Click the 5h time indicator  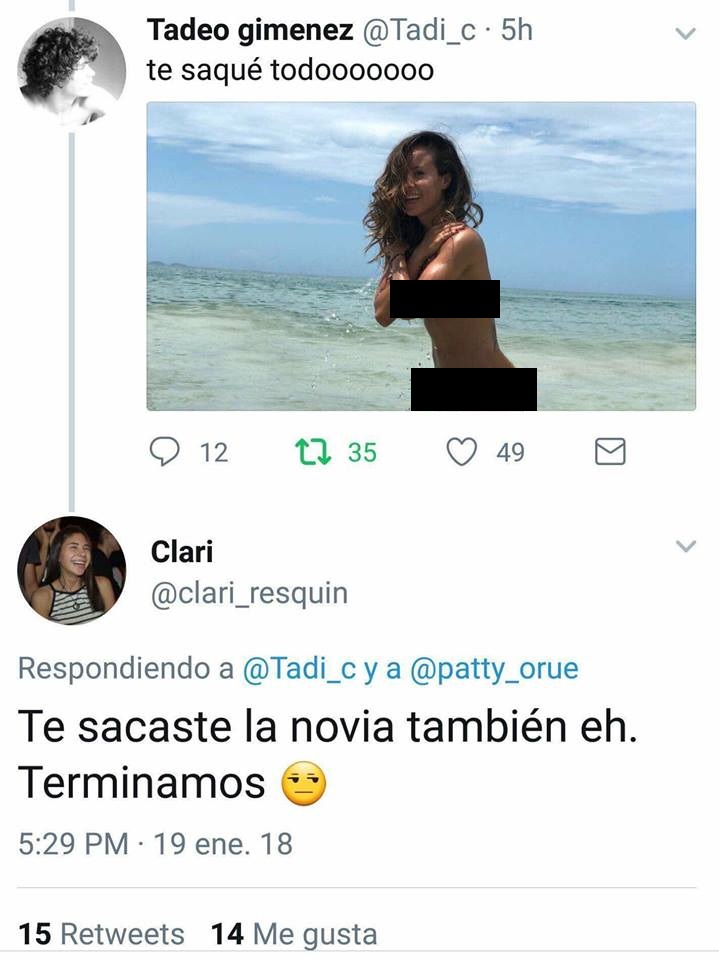click(x=517, y=30)
